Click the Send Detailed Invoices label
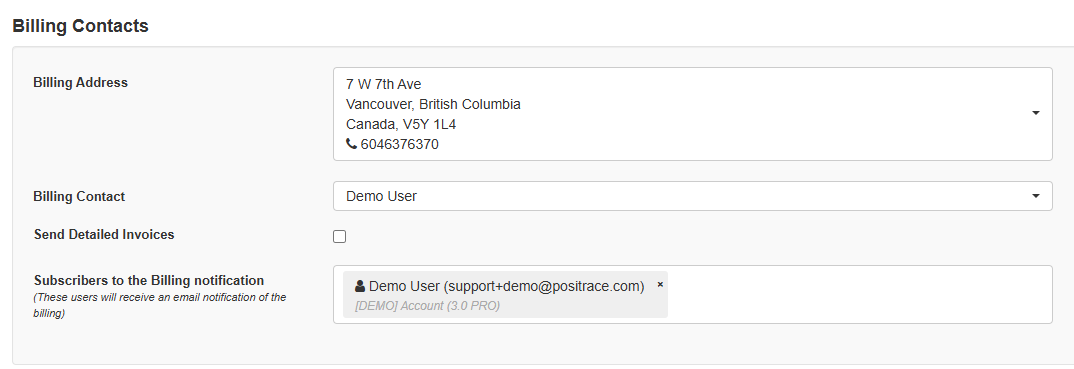The width and height of the screenshot is (1074, 369). pos(104,234)
